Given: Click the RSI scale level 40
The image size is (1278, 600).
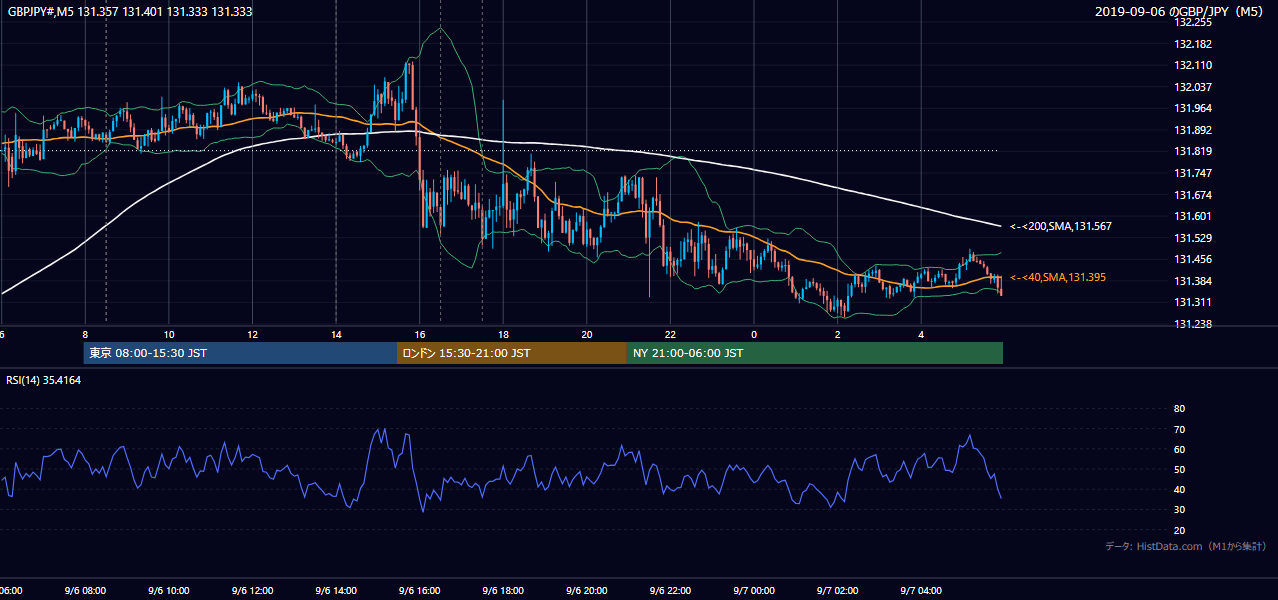Looking at the screenshot, I should (x=1179, y=489).
